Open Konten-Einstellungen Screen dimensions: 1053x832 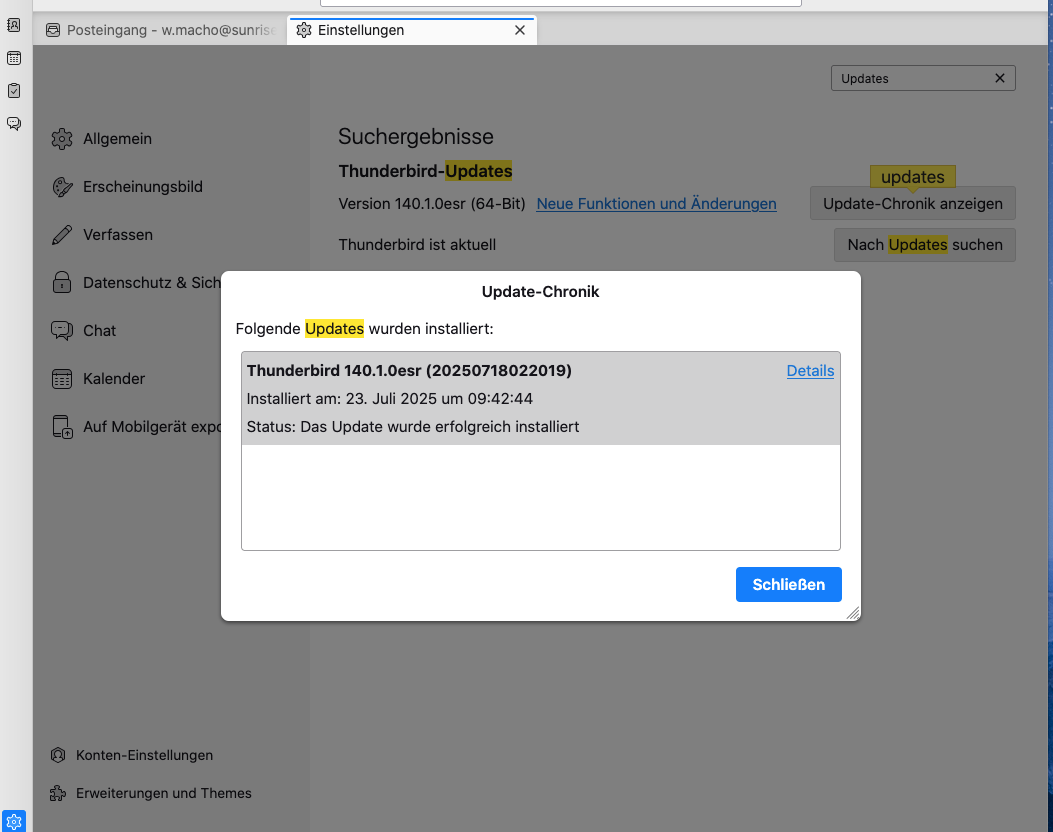132,755
